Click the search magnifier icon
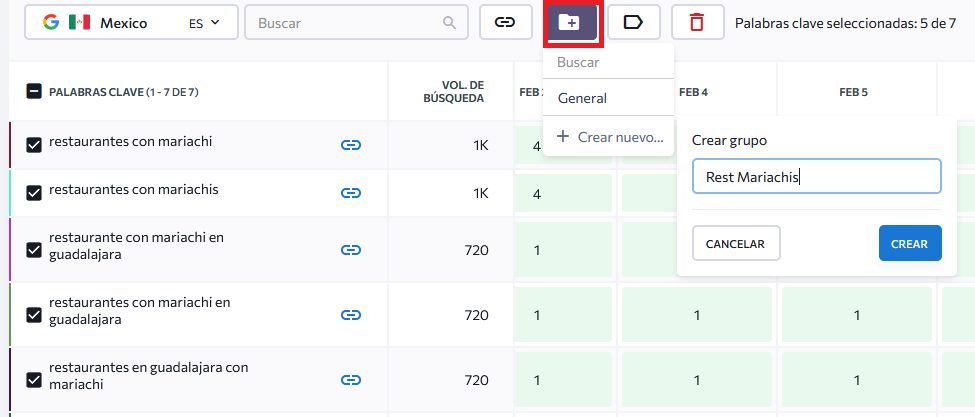 coord(450,22)
